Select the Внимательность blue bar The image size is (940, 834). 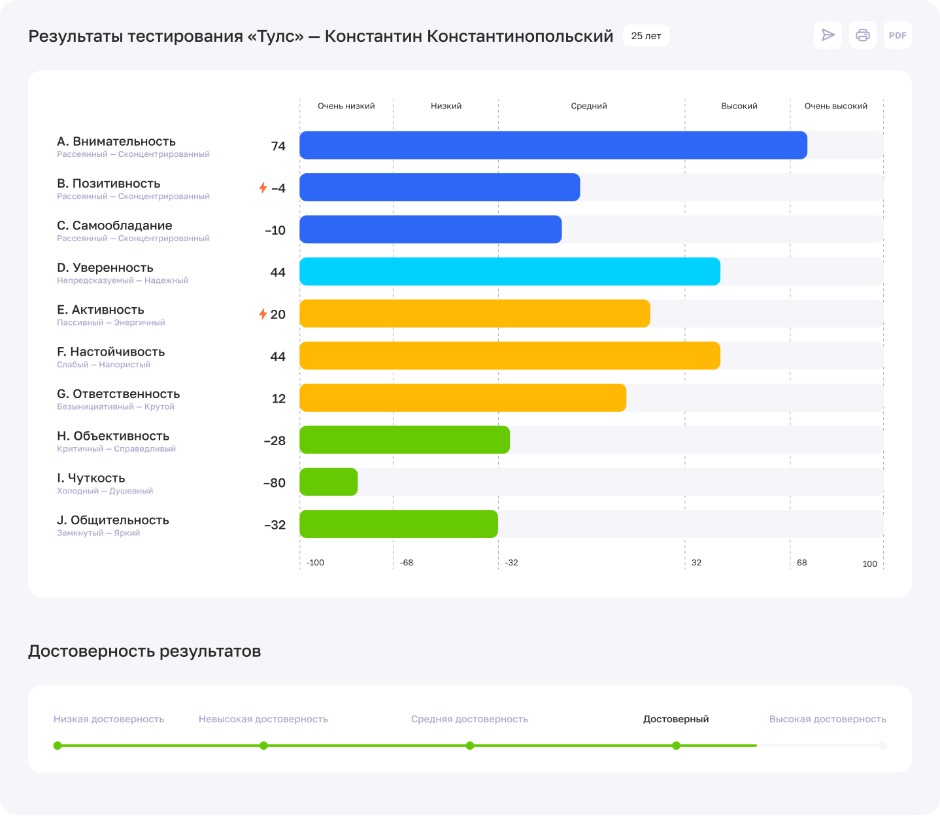(553, 146)
